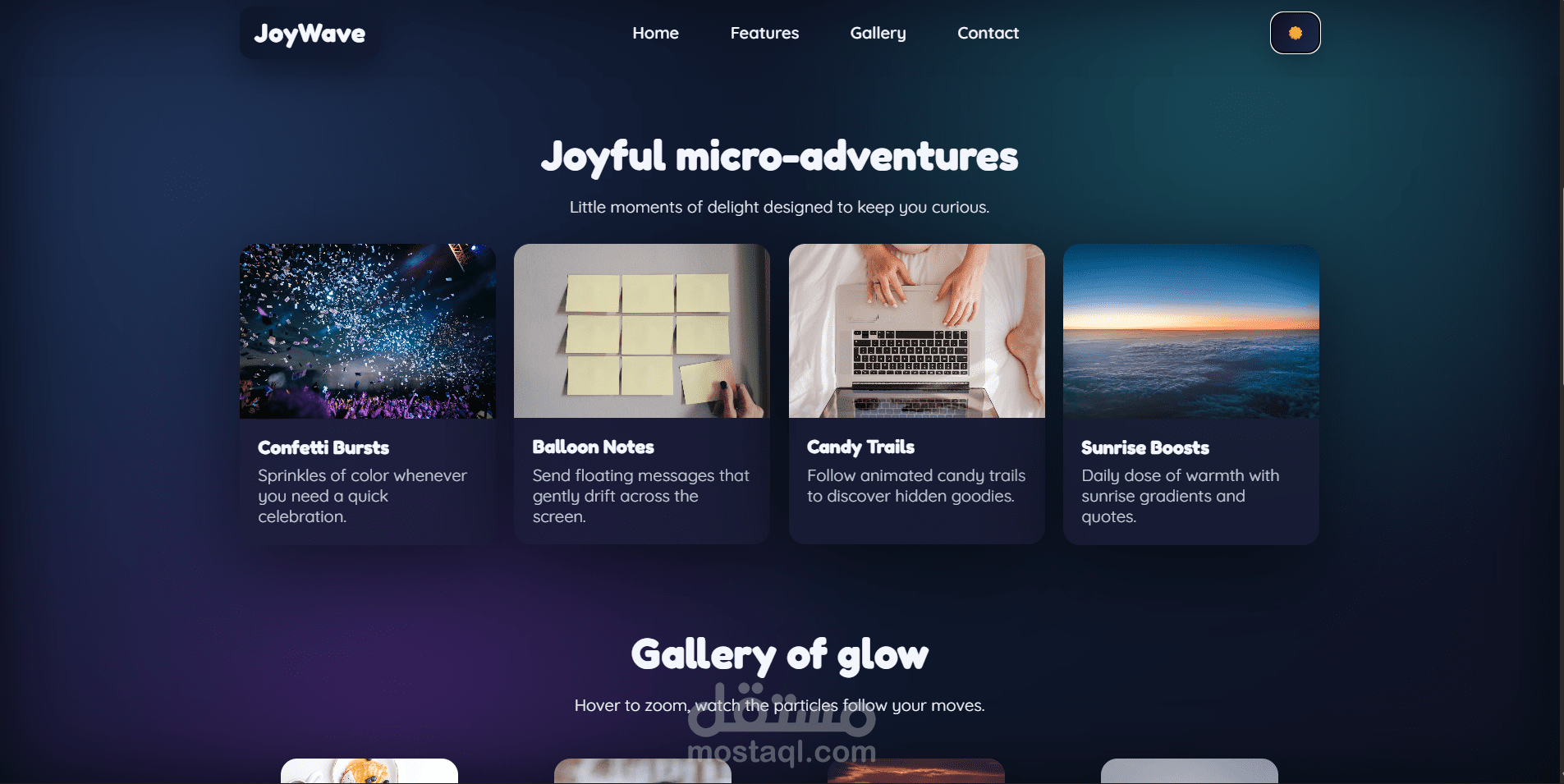Open the first gallery thumbnail at bottom
The height and width of the screenshot is (784, 1564).
tap(369, 771)
